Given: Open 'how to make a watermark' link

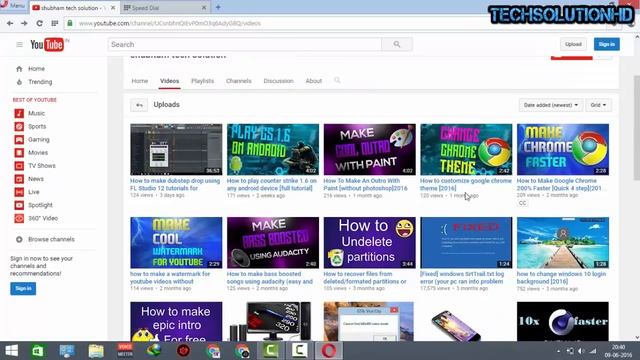Looking at the screenshot, I should [170, 278].
